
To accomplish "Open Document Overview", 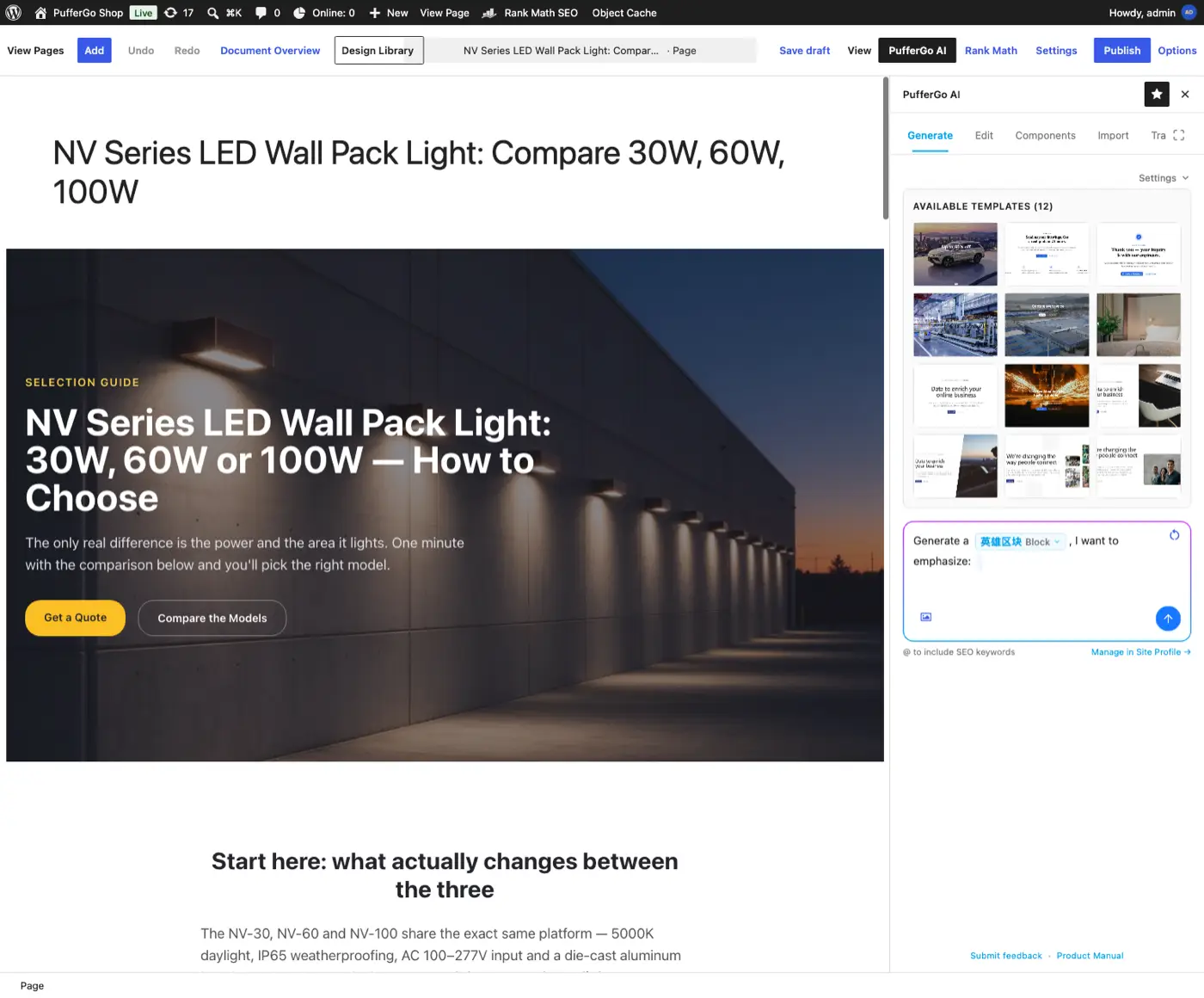I will pos(270,51).
